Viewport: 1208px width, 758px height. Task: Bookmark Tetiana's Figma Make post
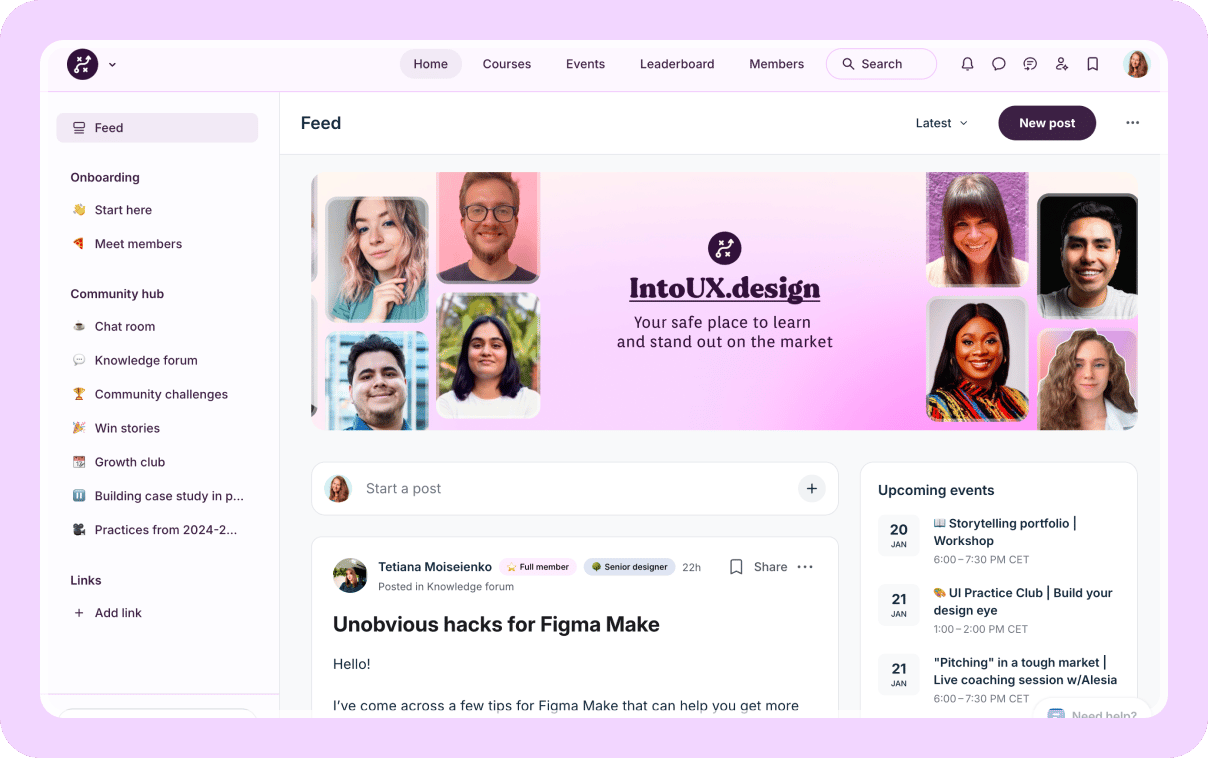coord(736,567)
